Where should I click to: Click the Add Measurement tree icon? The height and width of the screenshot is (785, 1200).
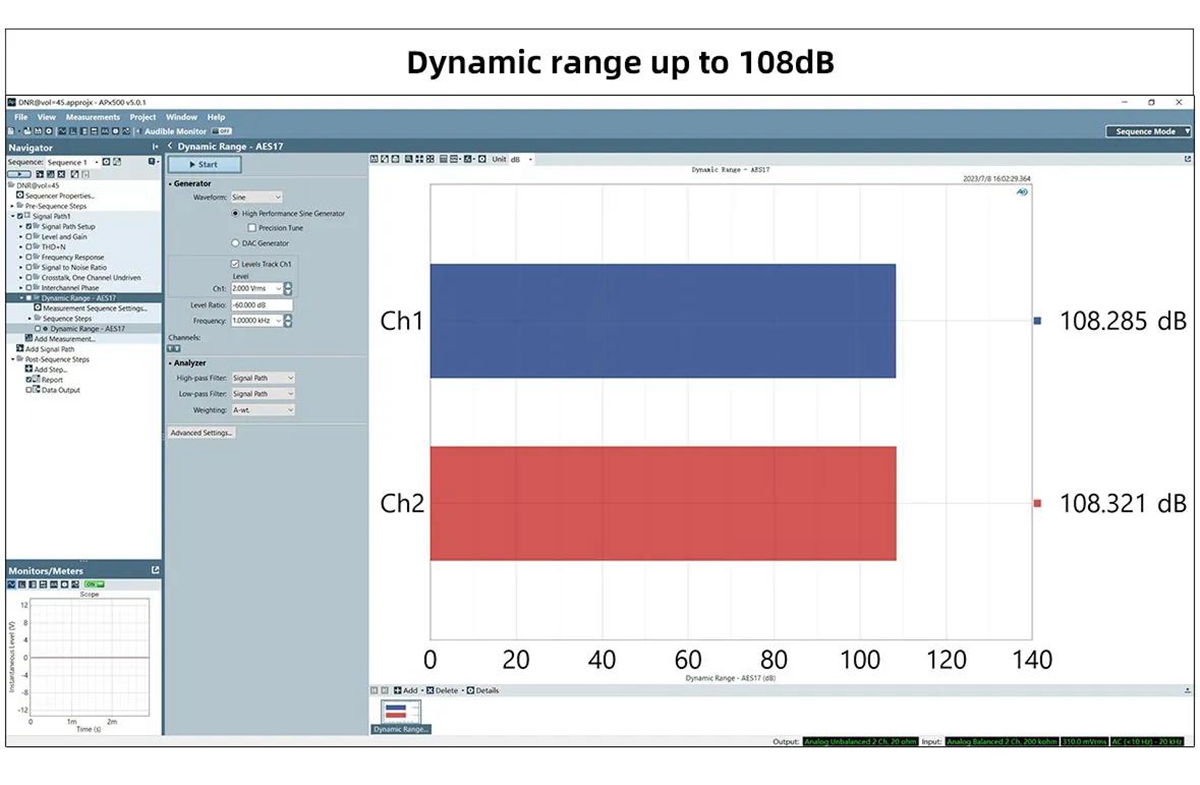tap(29, 339)
